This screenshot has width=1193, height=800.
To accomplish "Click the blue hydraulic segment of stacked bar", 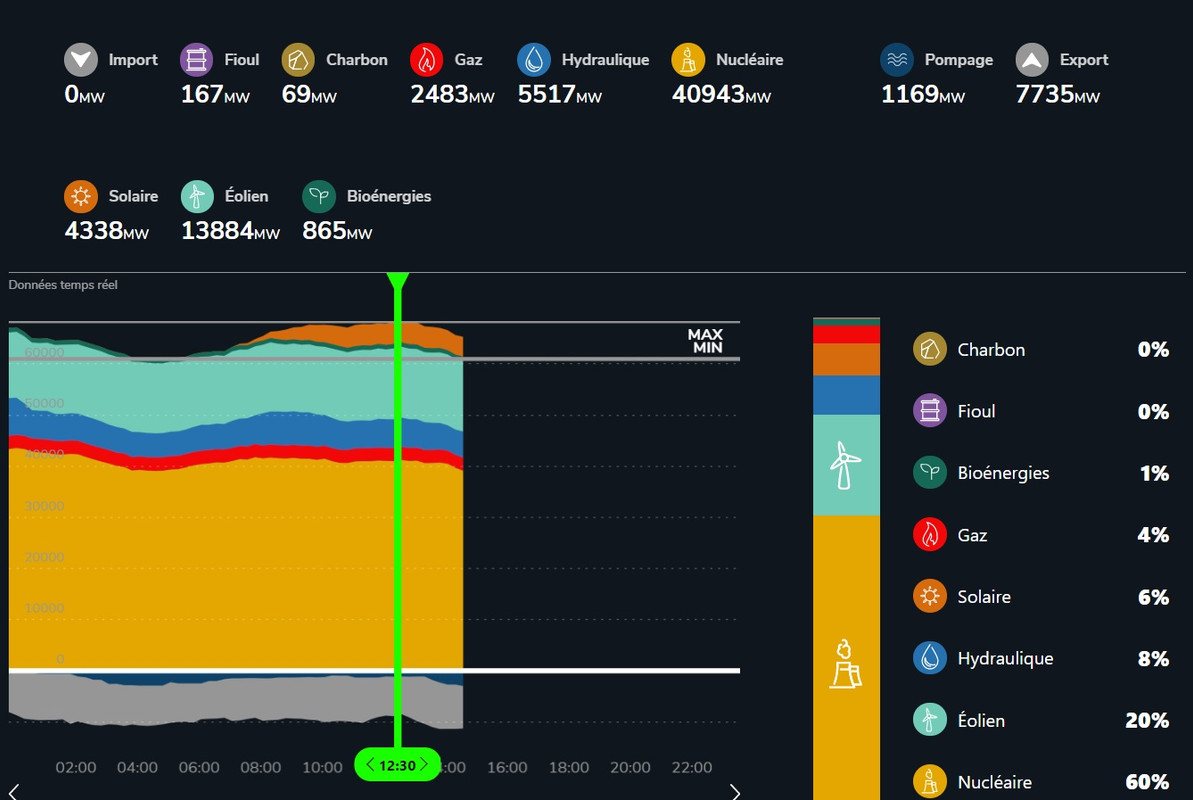I will (846, 395).
